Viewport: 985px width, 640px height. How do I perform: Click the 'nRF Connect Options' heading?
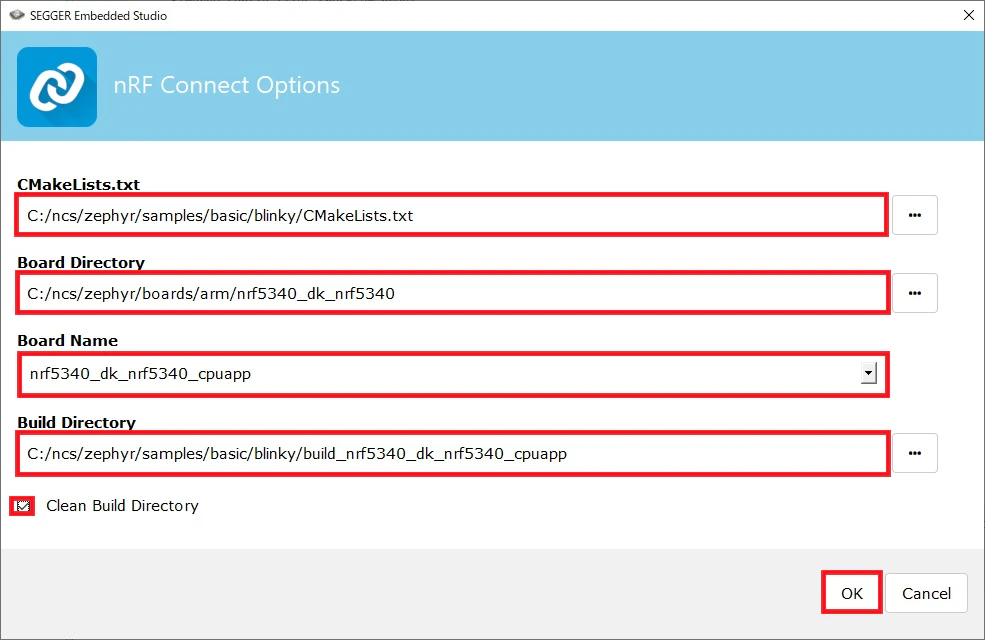(227, 85)
